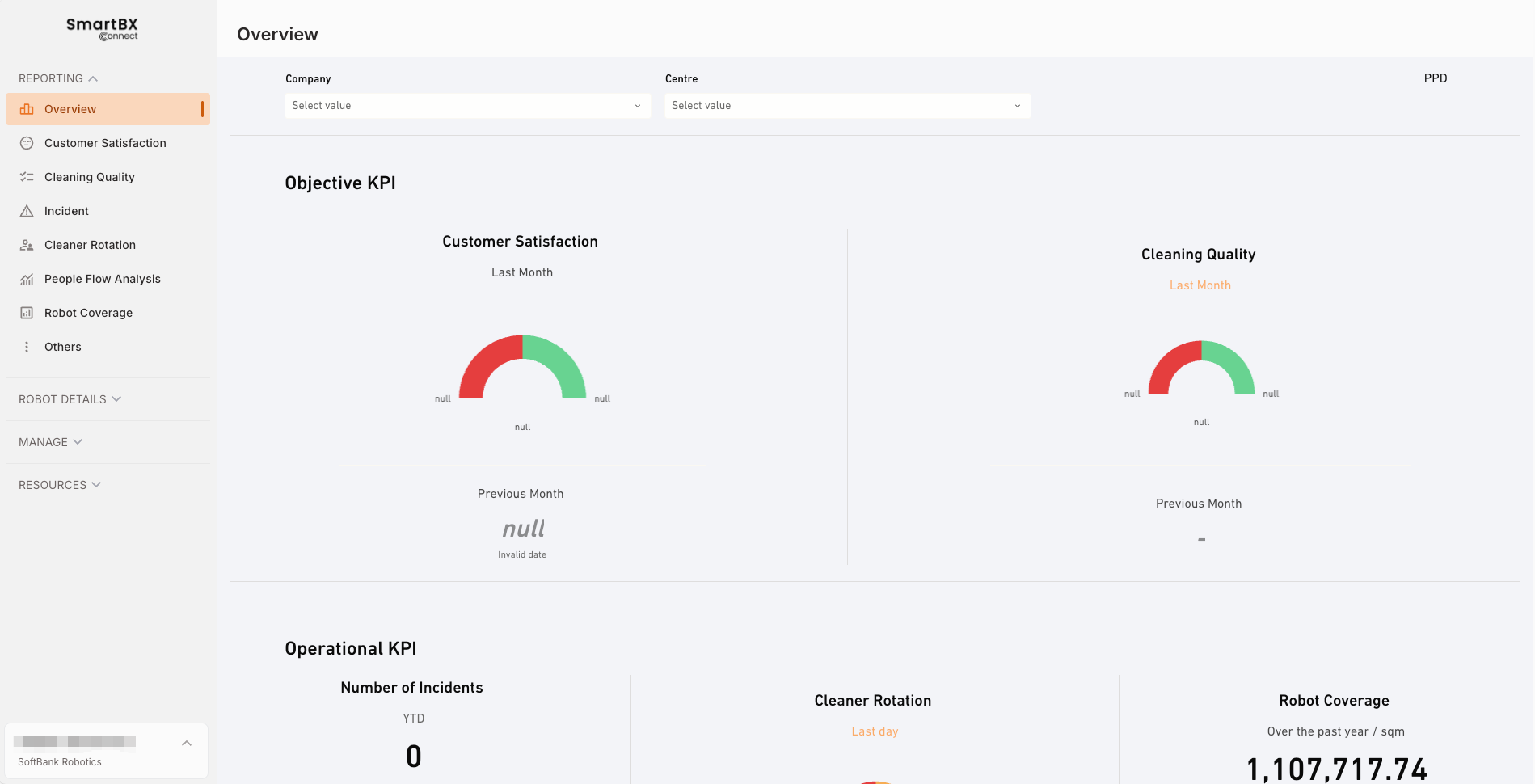Click the Customer Satisfaction smiley icon
Image resolution: width=1535 pixels, height=784 pixels.
[x=27, y=143]
